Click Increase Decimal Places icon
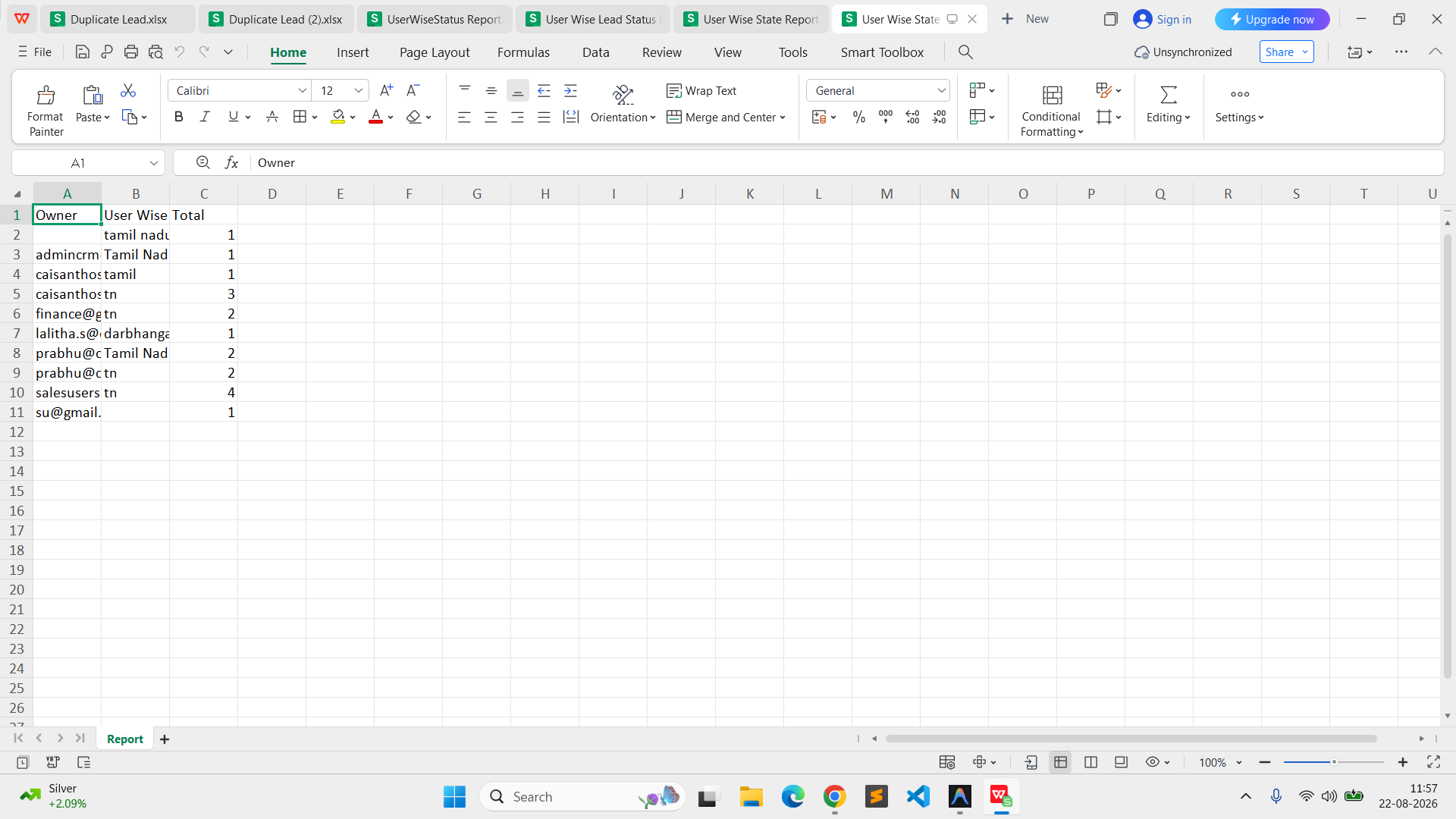The width and height of the screenshot is (1456, 819). point(912,117)
